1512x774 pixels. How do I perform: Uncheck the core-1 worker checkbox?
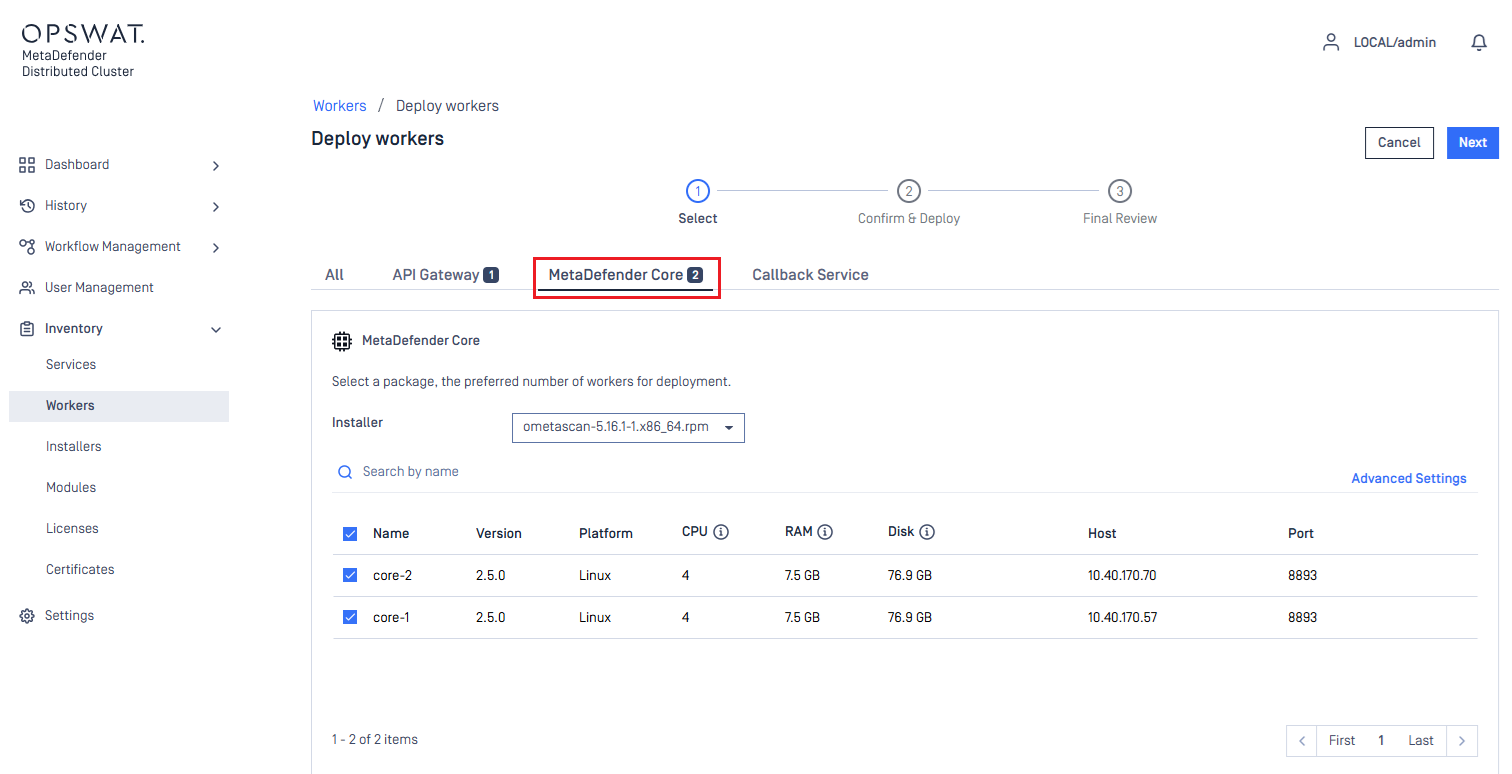click(x=350, y=617)
